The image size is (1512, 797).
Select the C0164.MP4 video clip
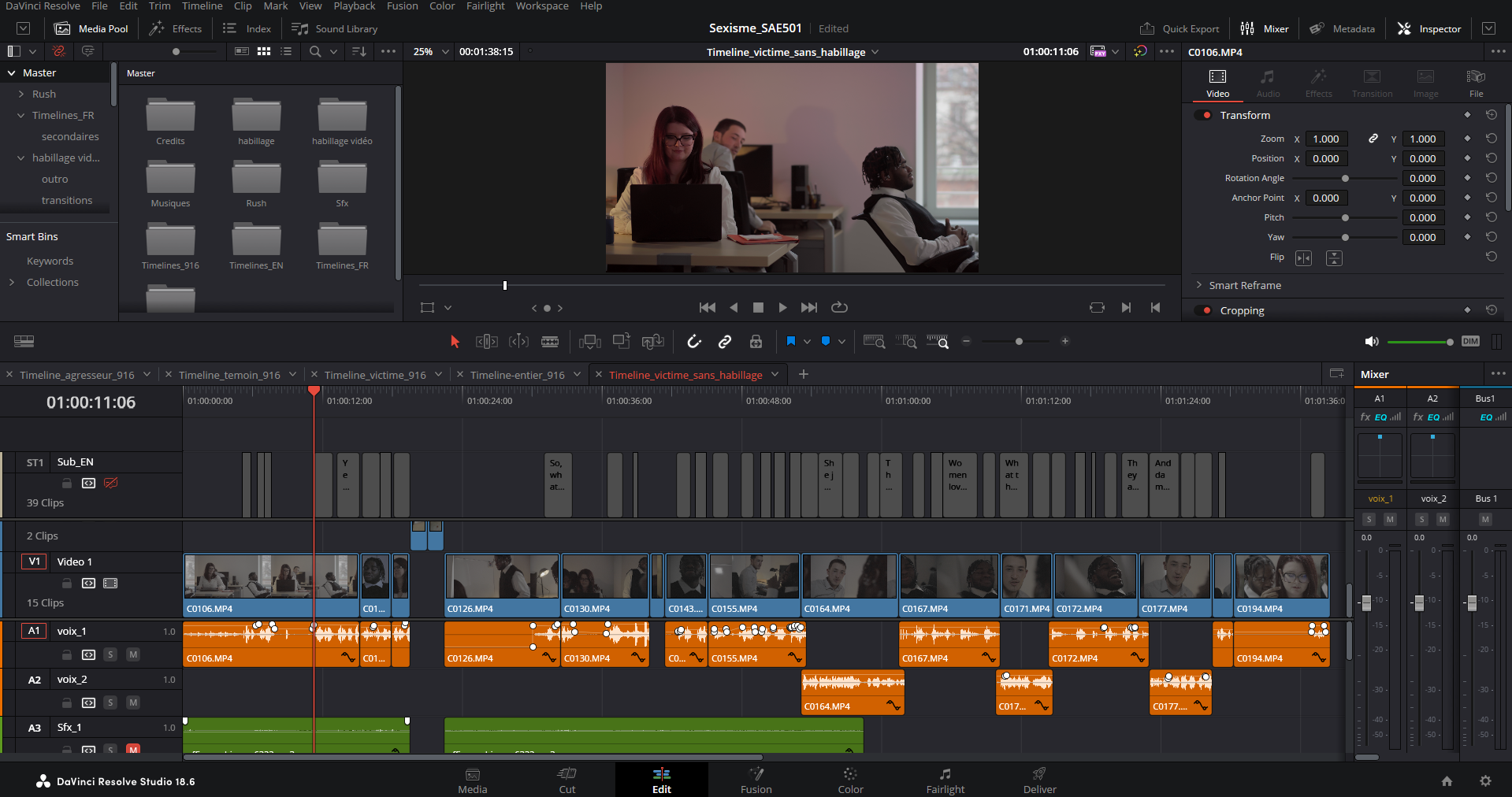pyautogui.click(x=849, y=585)
